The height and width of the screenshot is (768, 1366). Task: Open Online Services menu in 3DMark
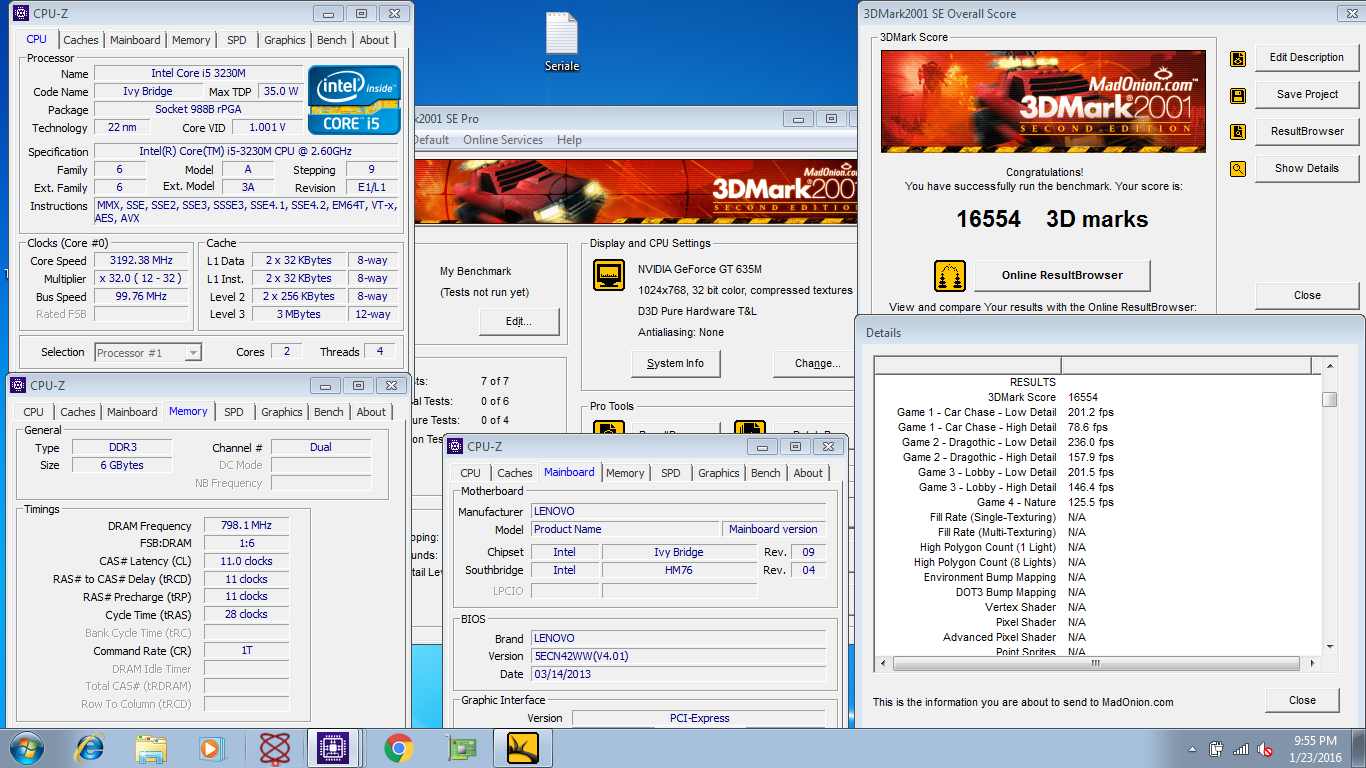(503, 140)
